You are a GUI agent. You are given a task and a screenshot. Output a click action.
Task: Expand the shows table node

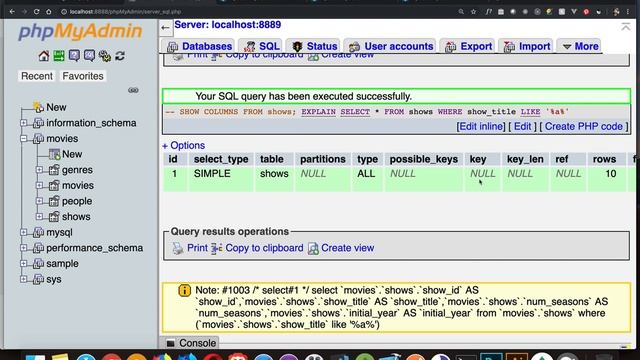click(x=39, y=216)
